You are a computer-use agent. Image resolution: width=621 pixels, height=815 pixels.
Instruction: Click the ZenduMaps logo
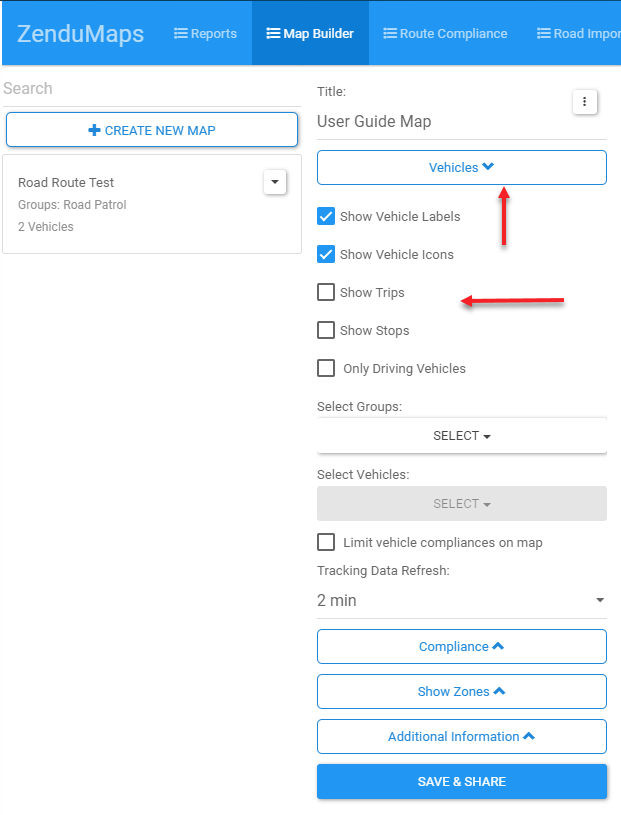pos(81,34)
